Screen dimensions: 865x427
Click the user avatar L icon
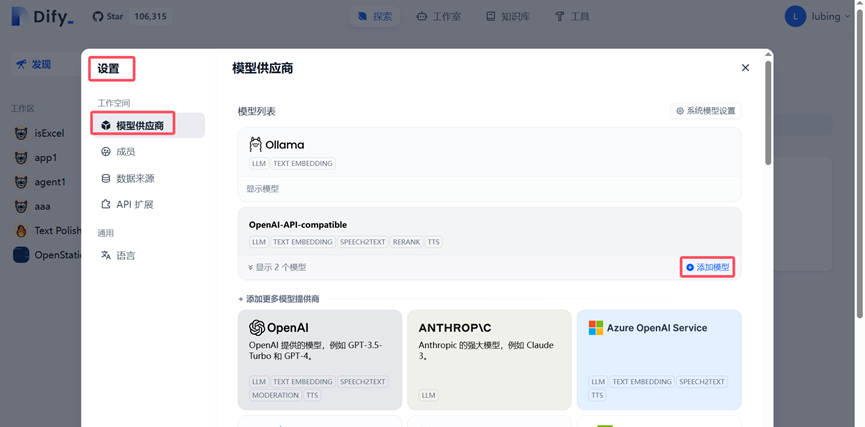[x=795, y=17]
